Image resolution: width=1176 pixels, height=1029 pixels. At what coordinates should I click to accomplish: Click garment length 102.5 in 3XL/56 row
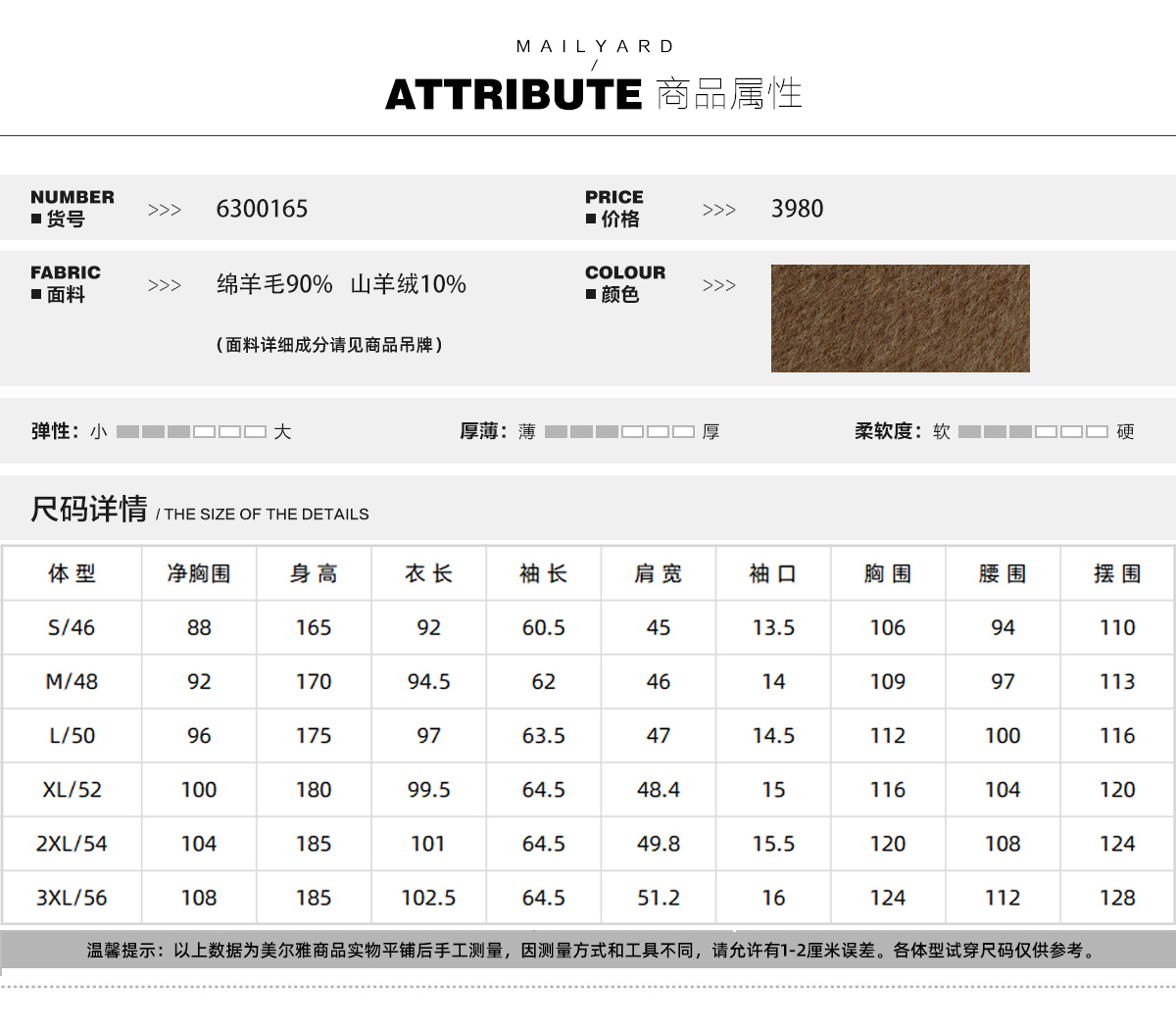click(x=428, y=897)
